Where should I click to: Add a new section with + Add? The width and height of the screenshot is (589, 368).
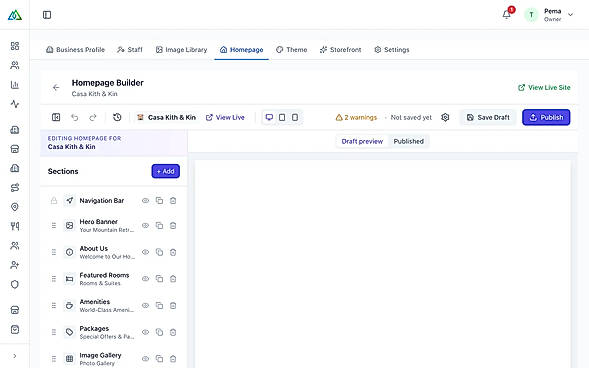pos(166,171)
